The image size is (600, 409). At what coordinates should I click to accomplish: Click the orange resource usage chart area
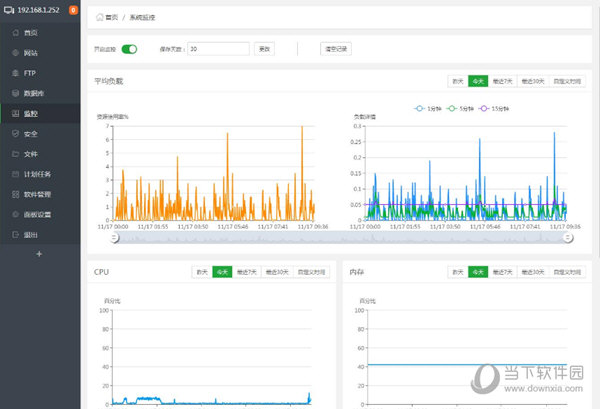tap(213, 173)
